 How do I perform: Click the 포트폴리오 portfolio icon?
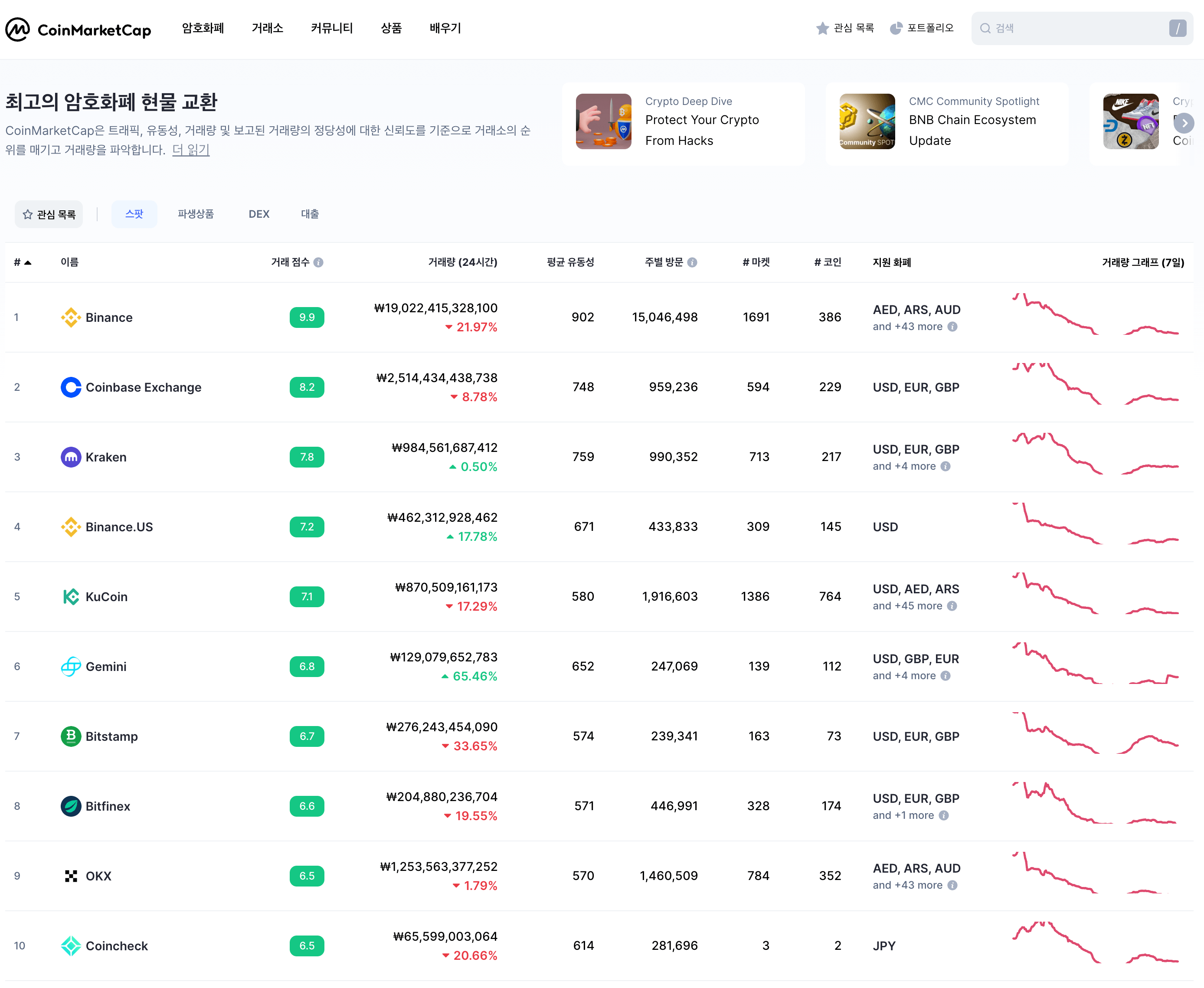[894, 27]
